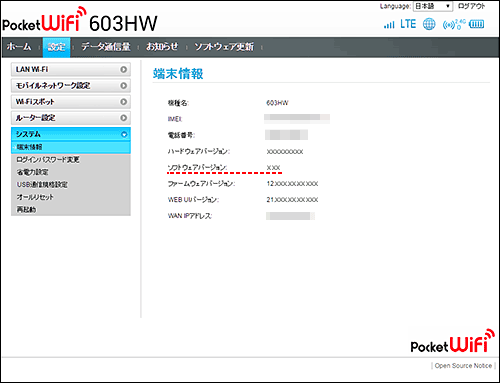The image size is (500, 383).
Task: Click the ログアウト link
Action: (x=471, y=6)
